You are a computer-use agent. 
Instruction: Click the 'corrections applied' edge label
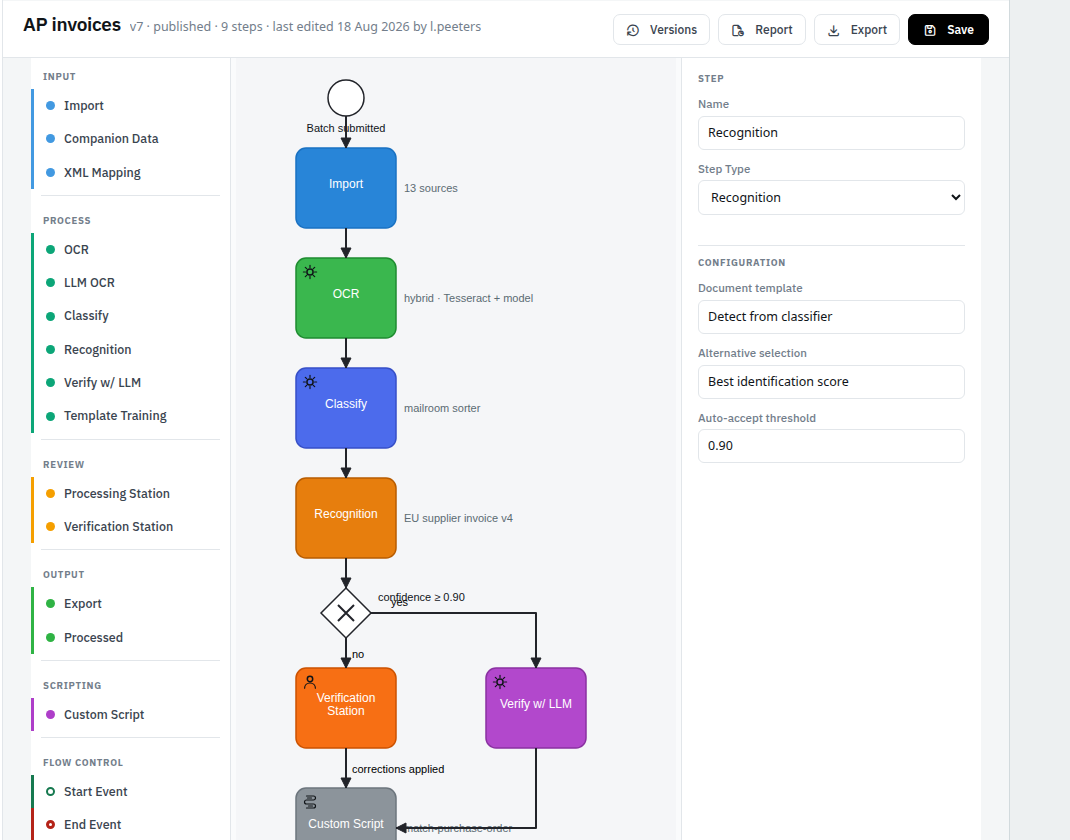[398, 769]
